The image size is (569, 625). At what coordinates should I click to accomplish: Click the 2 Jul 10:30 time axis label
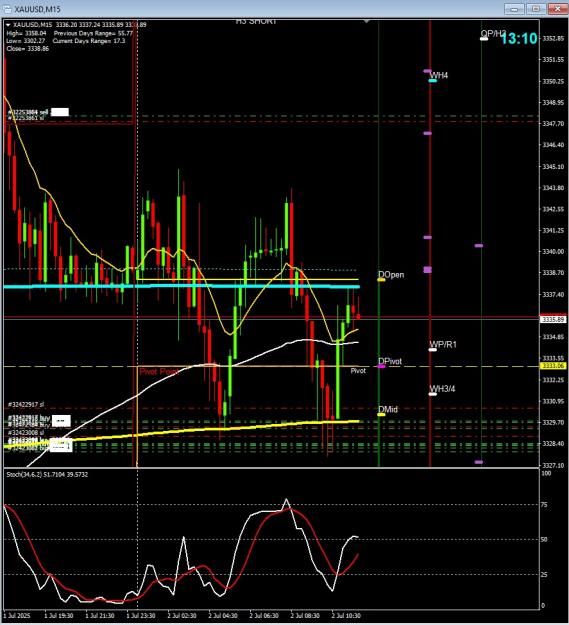tap(346, 616)
